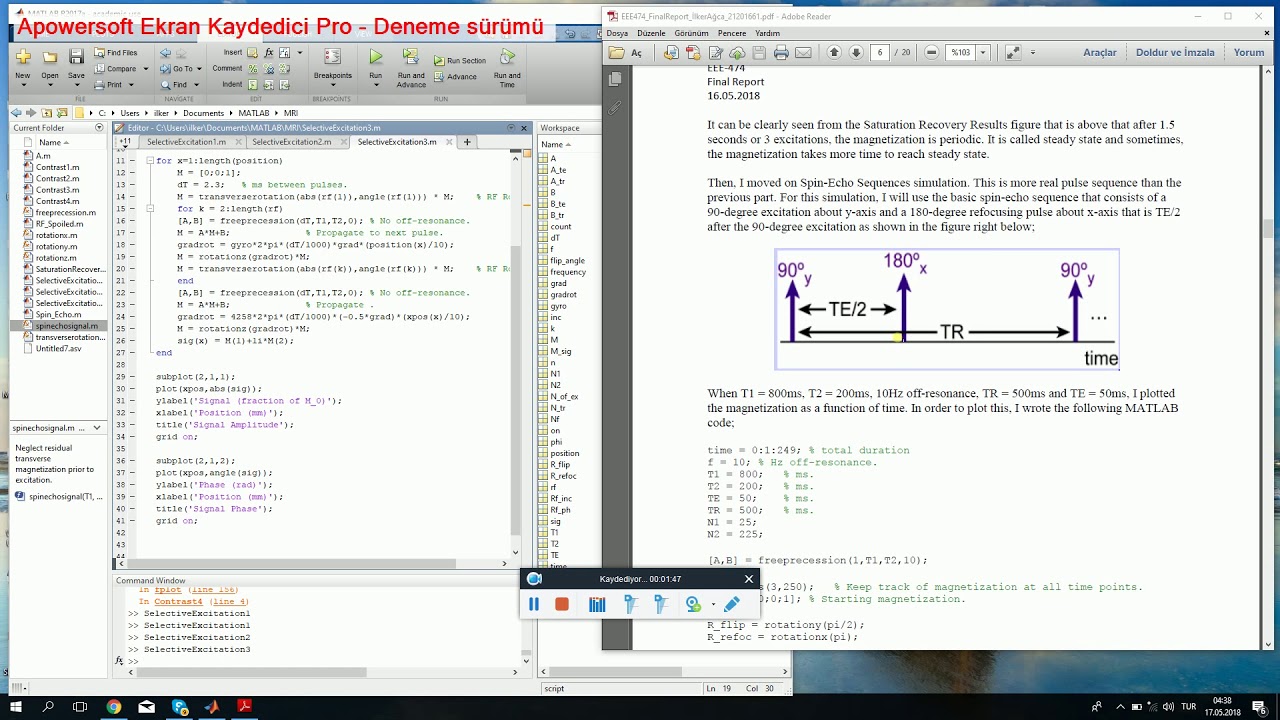
Task: Go to next page in Adobe Reader
Action: [x=856, y=53]
